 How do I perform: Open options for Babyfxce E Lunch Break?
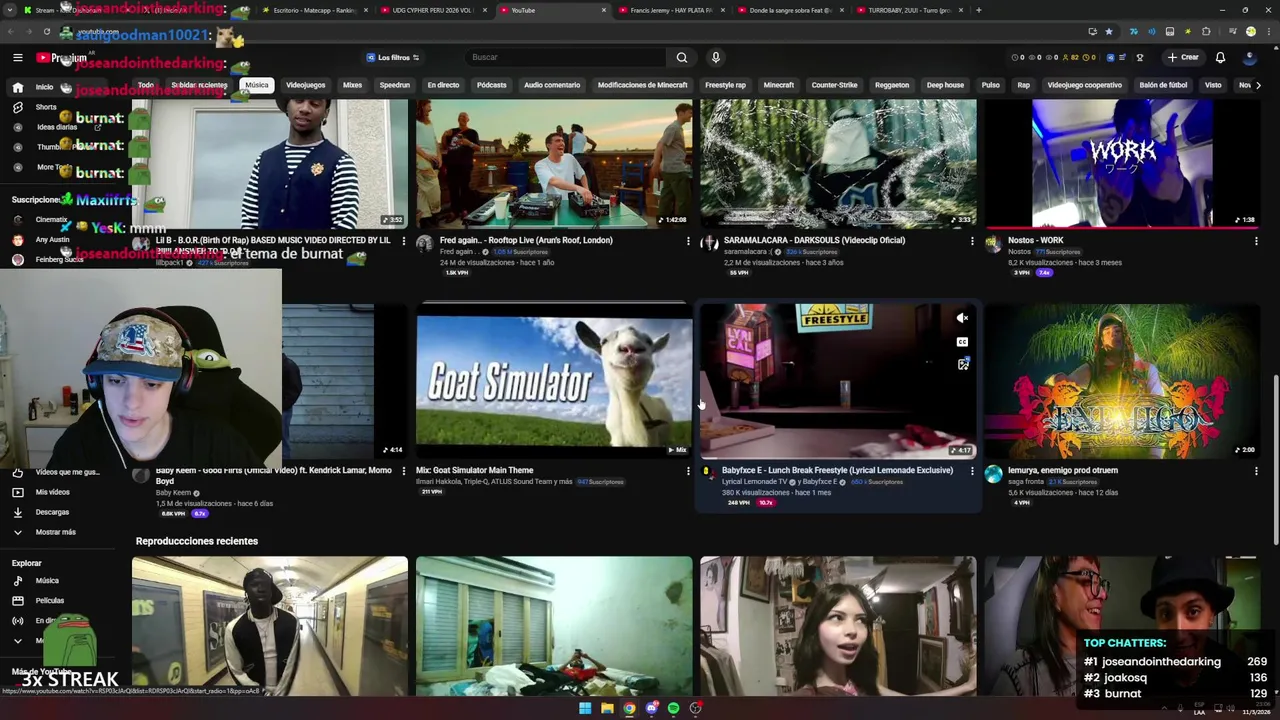pos(972,471)
